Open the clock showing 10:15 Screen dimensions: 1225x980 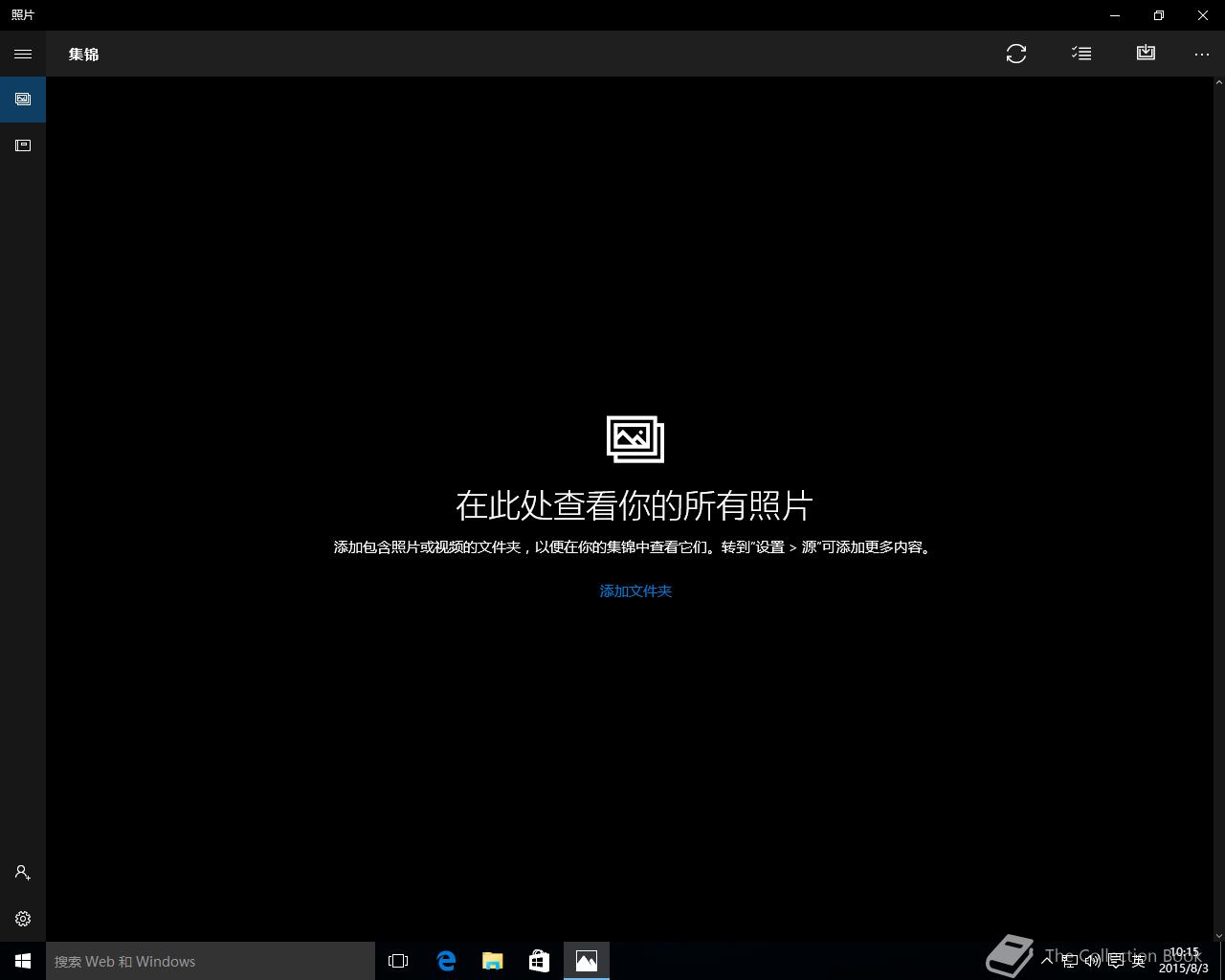[1184, 961]
